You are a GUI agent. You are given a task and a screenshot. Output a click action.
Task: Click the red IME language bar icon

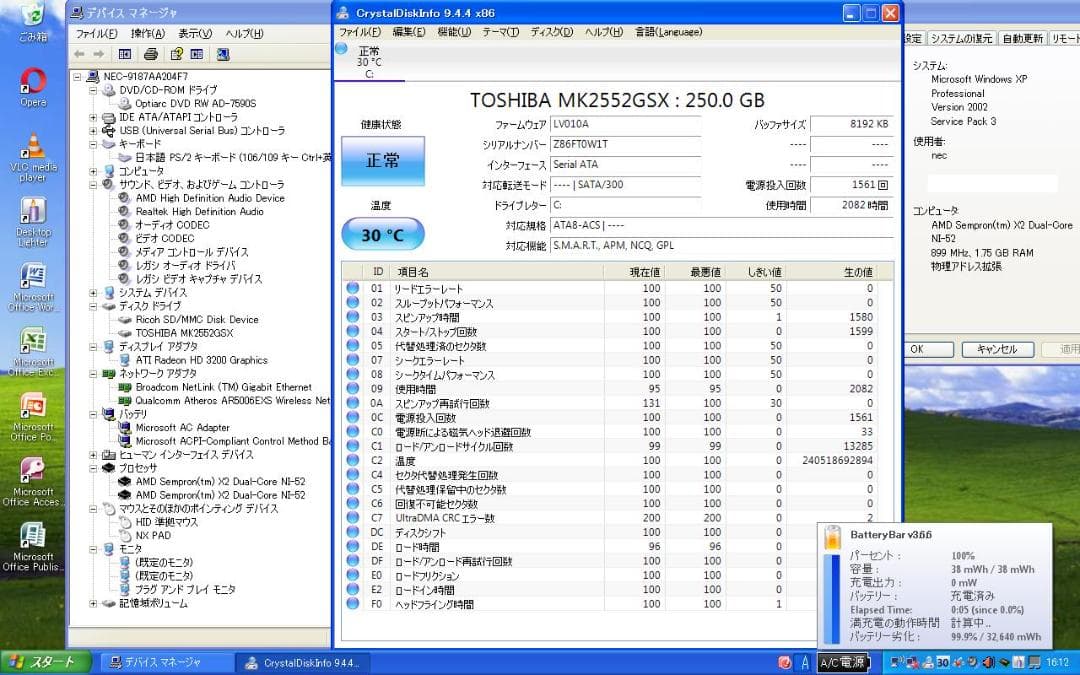tap(785, 663)
